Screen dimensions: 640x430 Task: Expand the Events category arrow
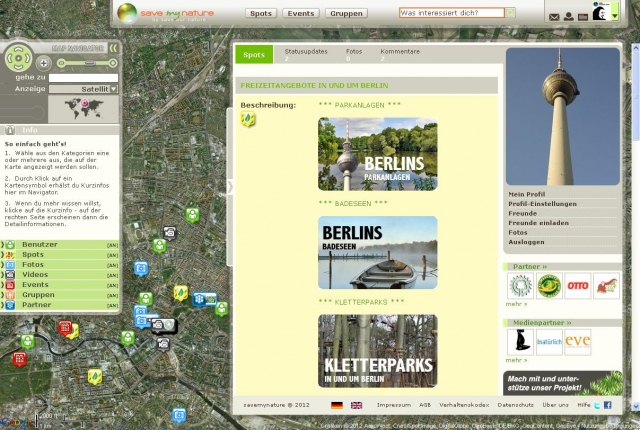coord(2,285)
